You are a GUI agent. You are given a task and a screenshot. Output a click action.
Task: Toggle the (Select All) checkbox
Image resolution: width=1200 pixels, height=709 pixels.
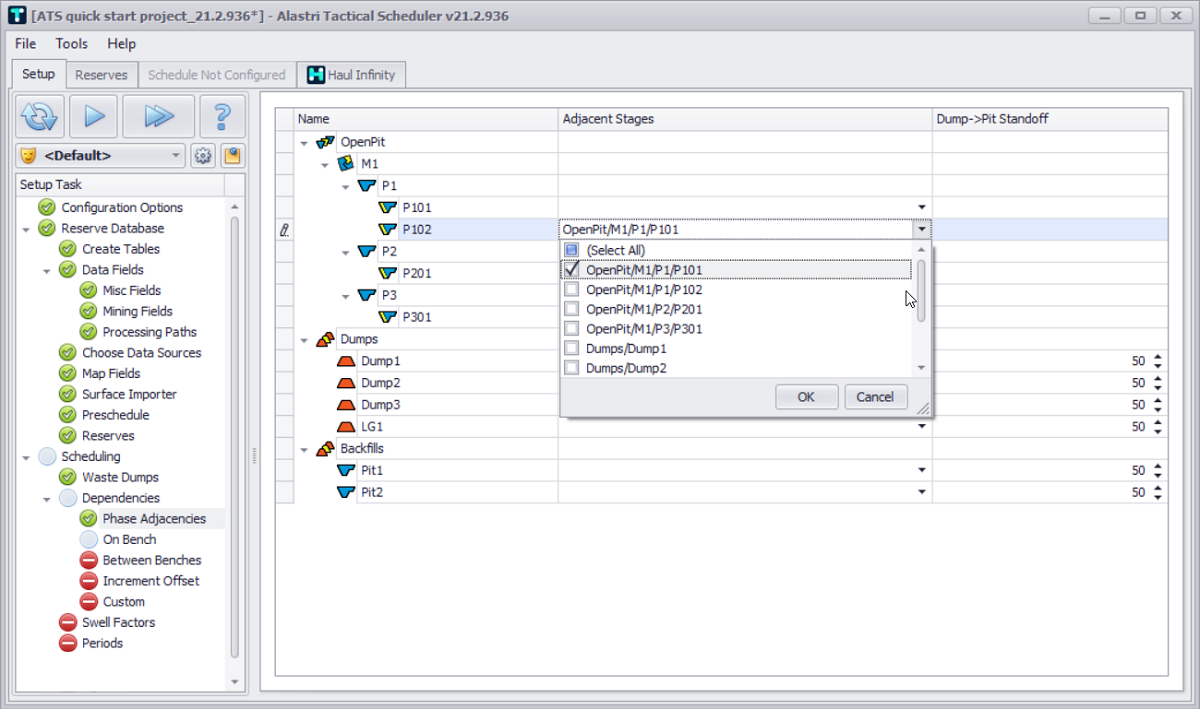(572, 250)
